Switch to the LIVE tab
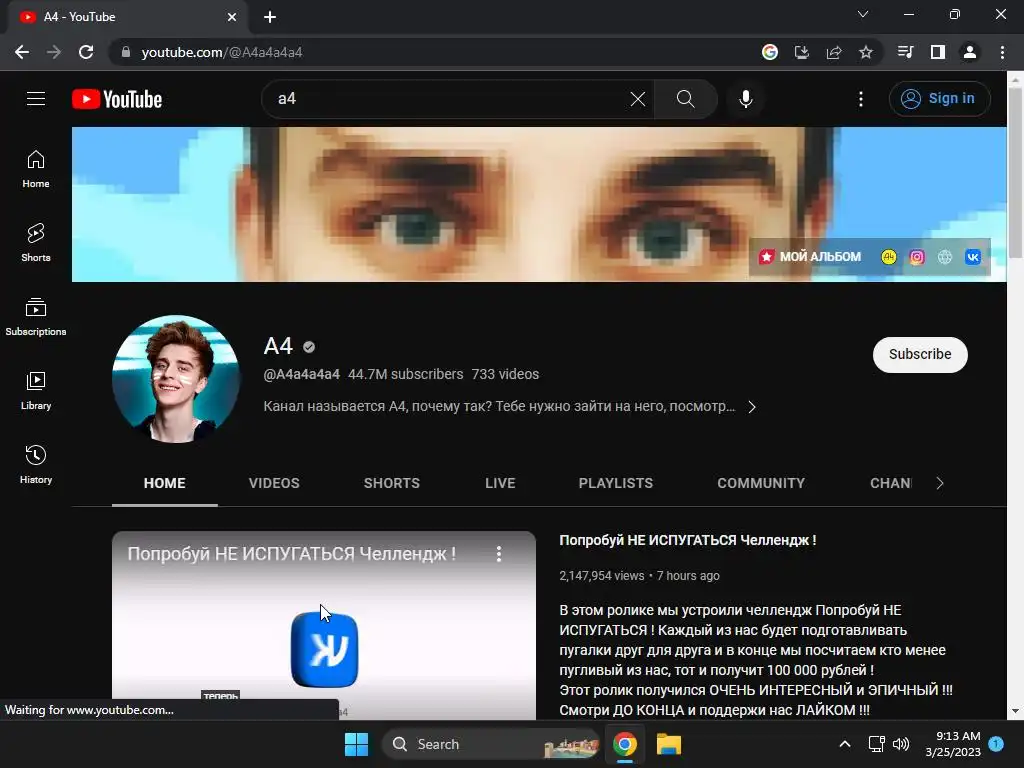The height and width of the screenshot is (768, 1024). pos(500,483)
